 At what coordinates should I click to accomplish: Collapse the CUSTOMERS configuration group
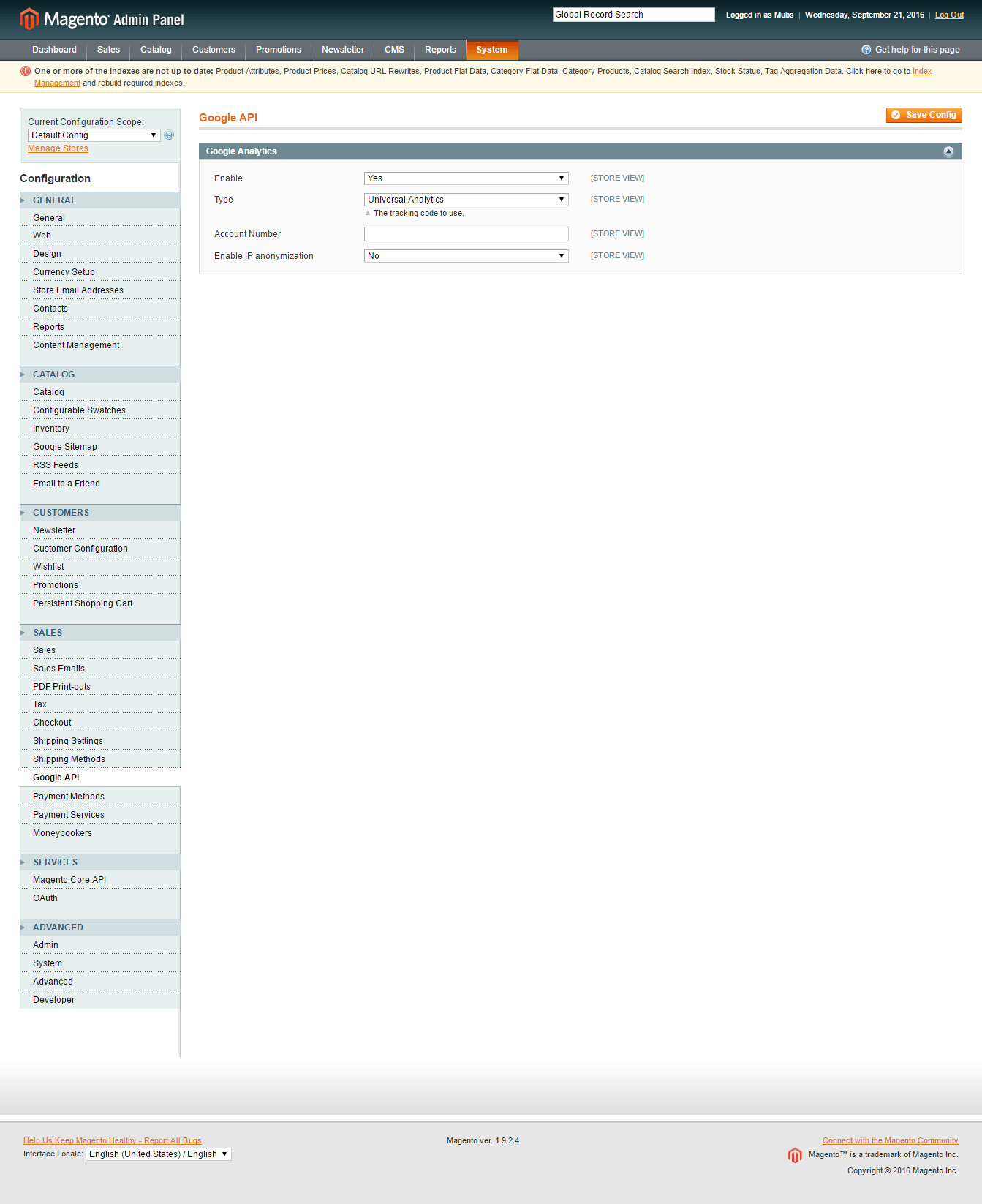(x=99, y=513)
